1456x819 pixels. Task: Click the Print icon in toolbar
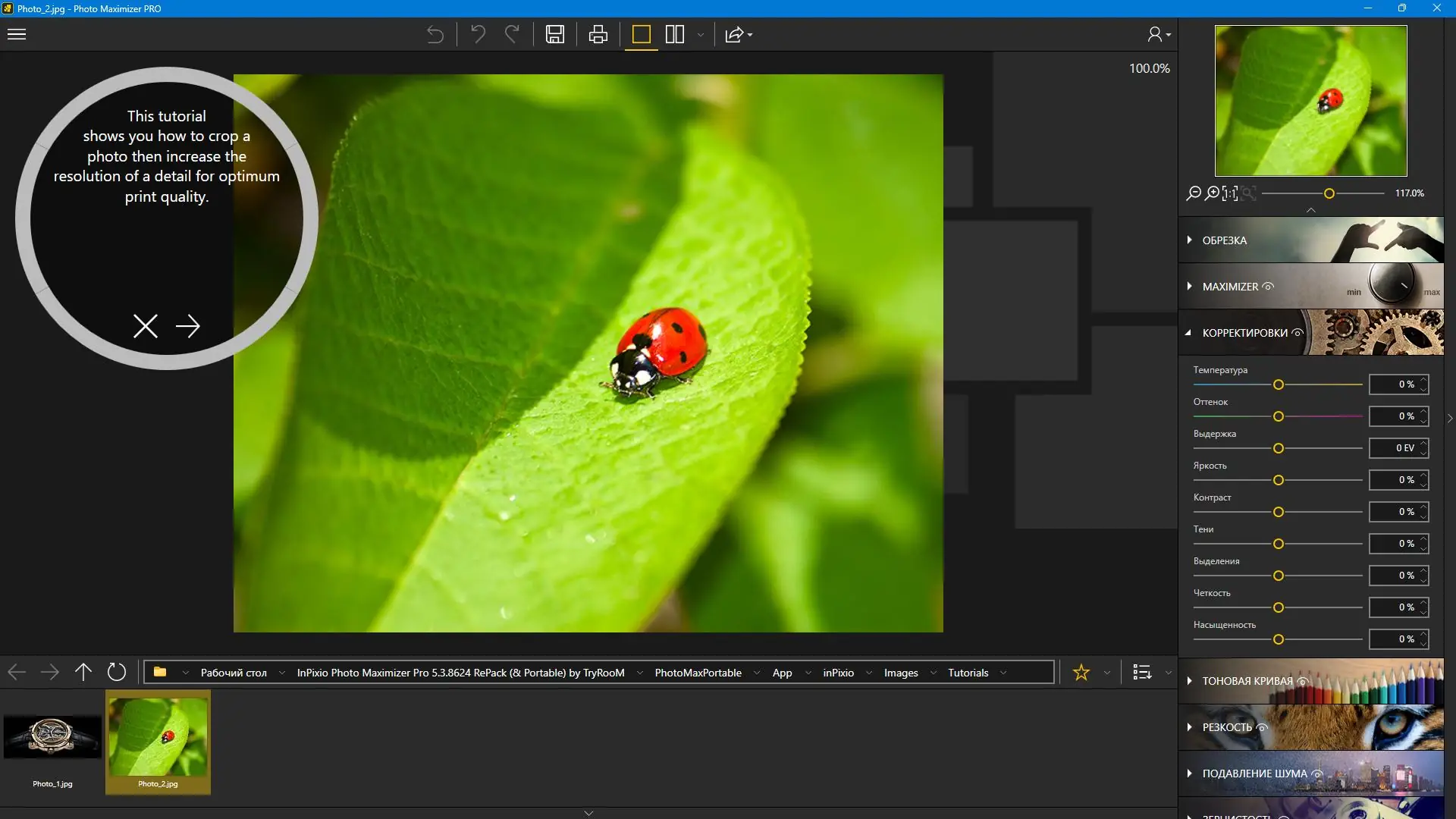pyautogui.click(x=598, y=35)
